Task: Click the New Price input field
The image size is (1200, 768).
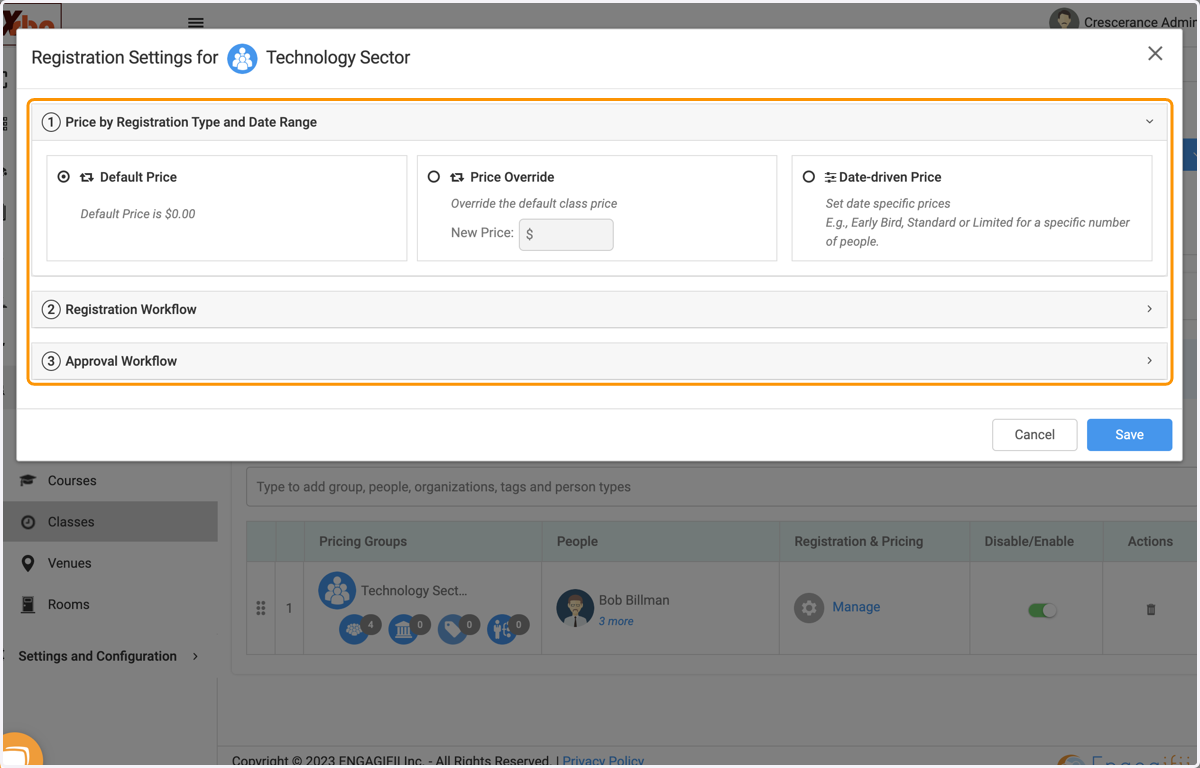Action: point(566,234)
